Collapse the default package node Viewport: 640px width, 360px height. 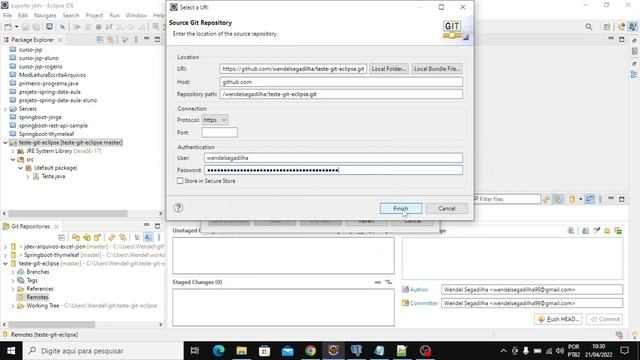point(20,168)
